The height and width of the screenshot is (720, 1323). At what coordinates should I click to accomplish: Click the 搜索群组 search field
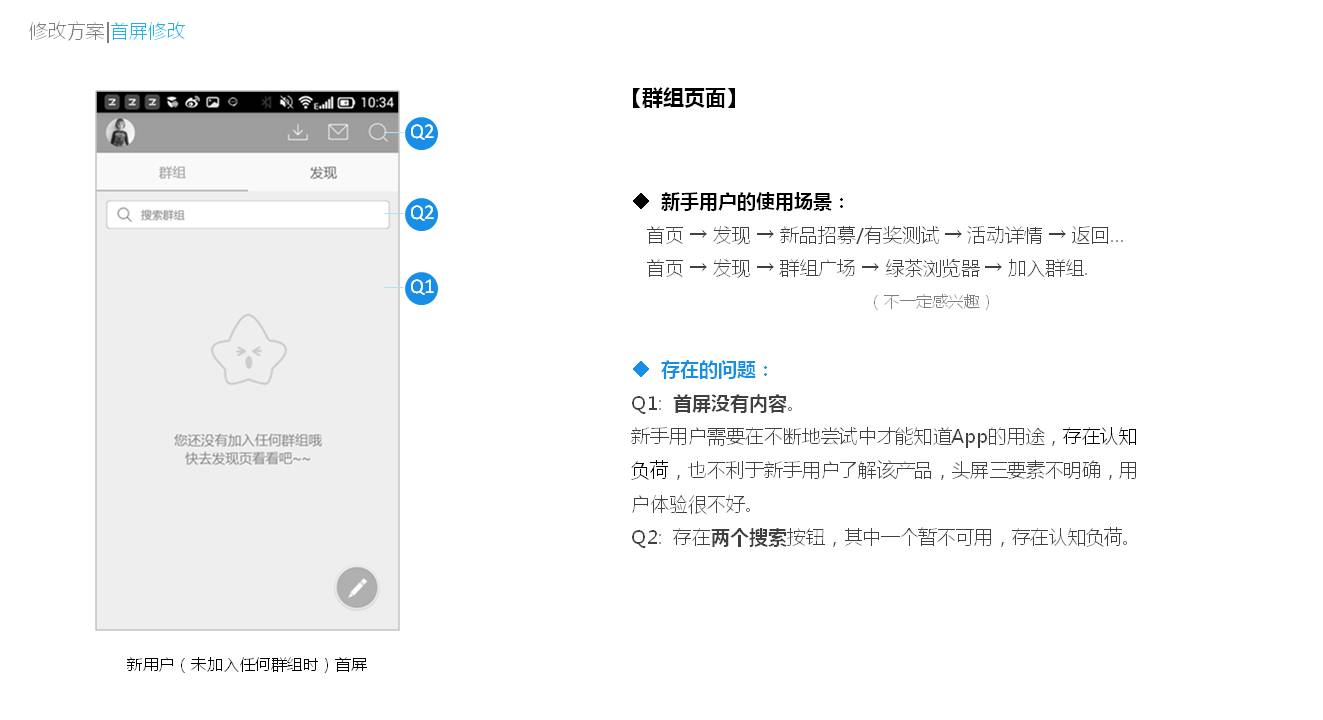click(x=248, y=215)
